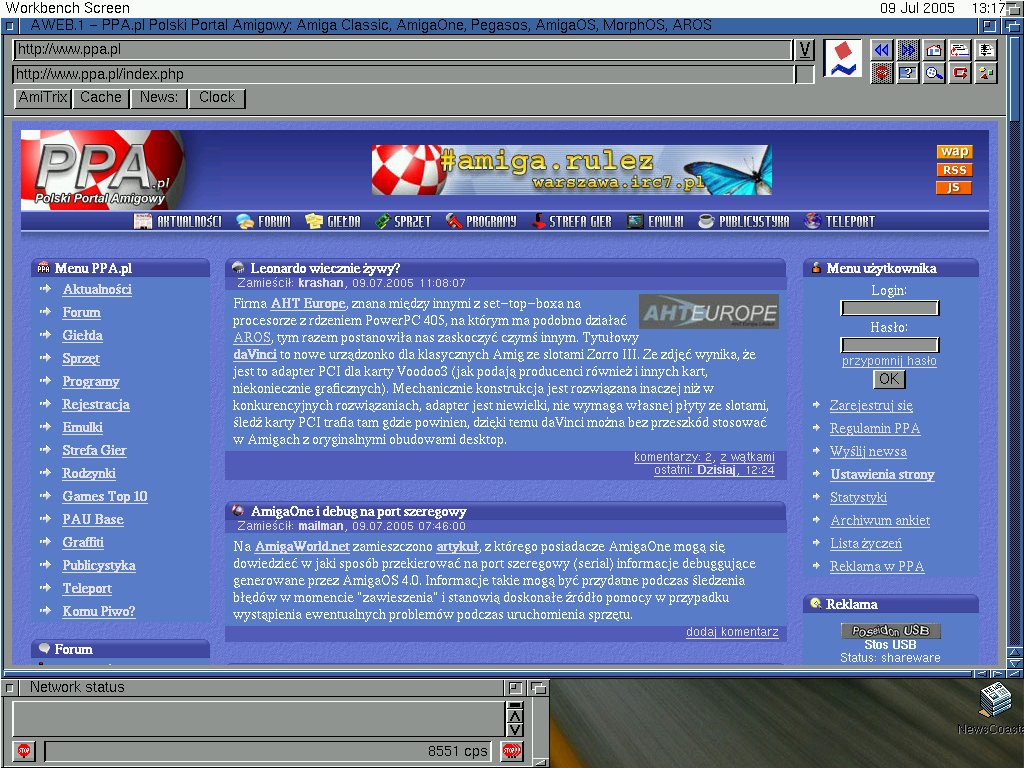Click the #amiga.rulez banner image

571,170
